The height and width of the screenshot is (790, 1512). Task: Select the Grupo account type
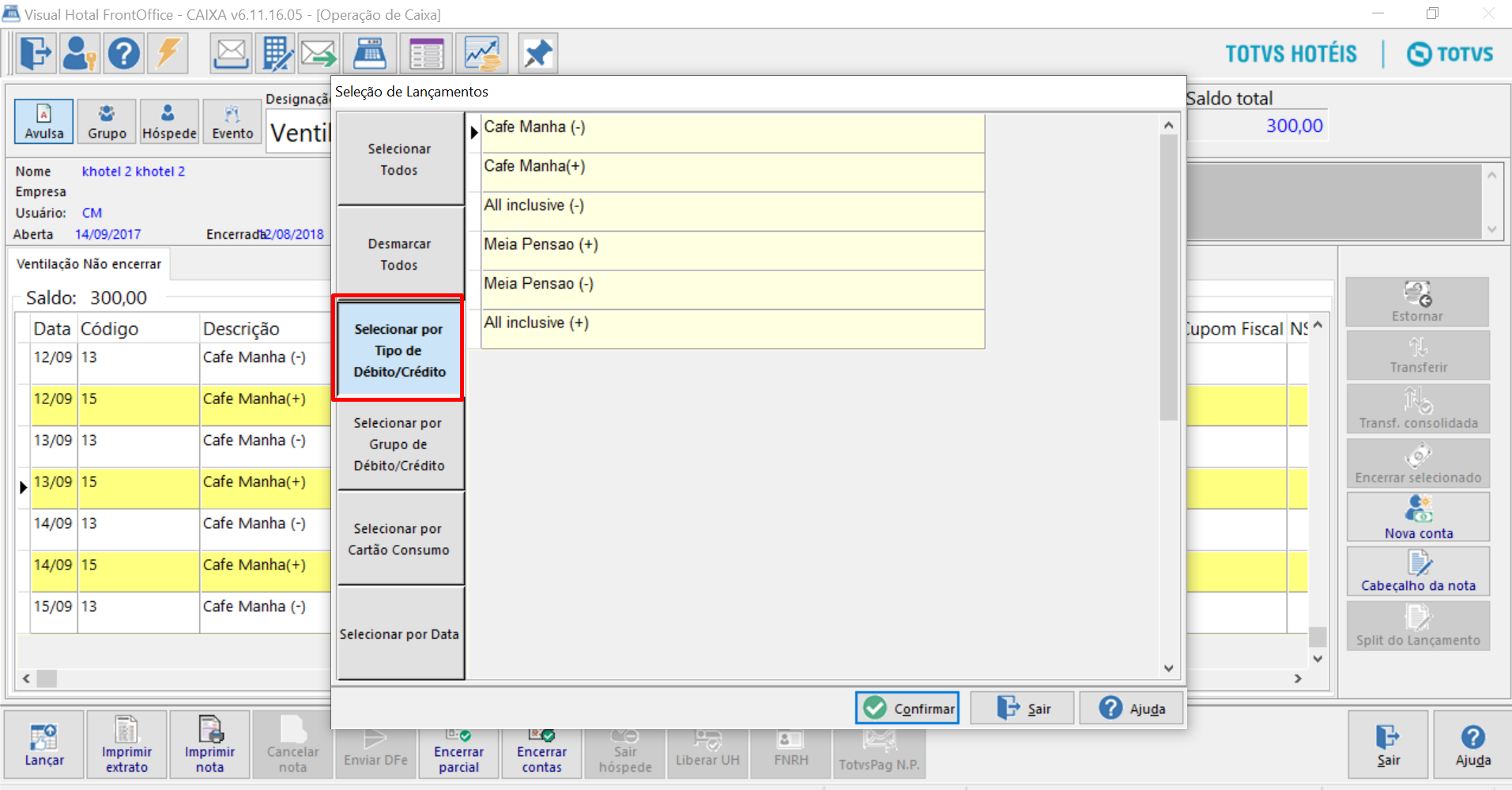[x=107, y=121]
